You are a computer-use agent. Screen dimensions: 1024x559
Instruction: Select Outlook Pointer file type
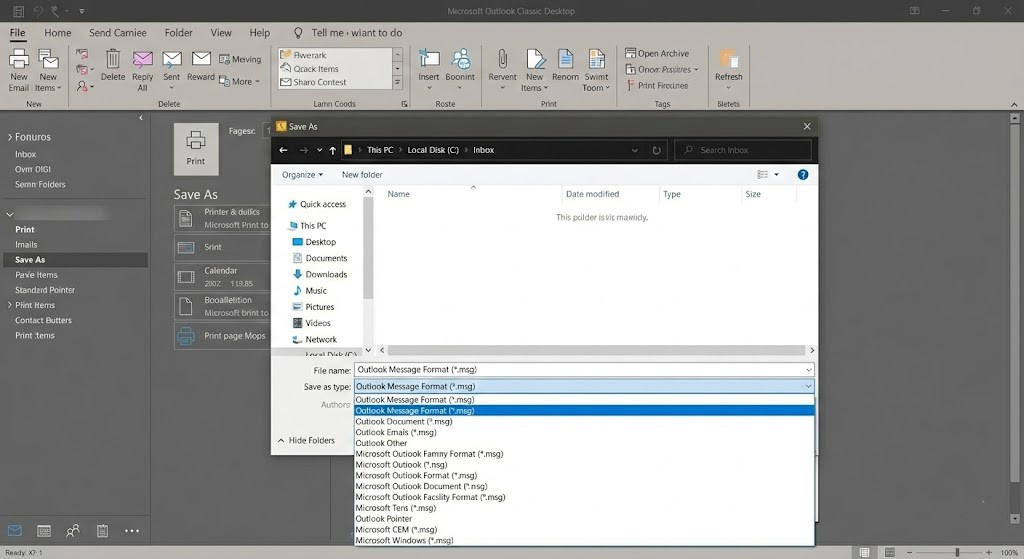click(584, 519)
